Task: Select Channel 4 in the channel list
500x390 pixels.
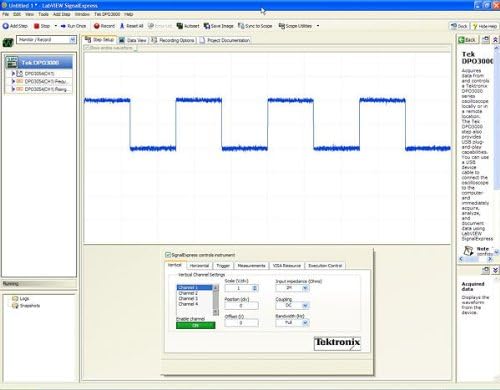Action: 194,304
